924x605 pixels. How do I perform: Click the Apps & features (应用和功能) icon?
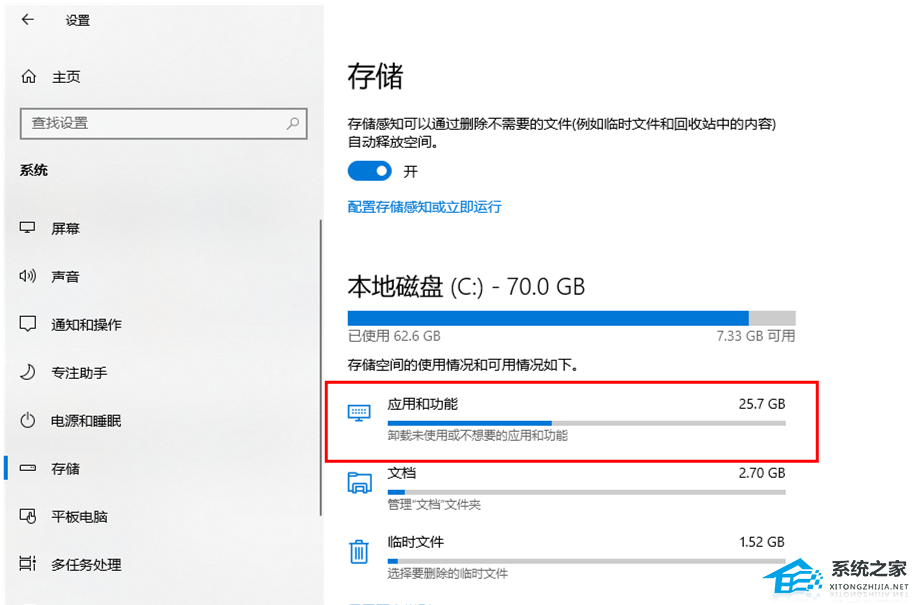coord(358,413)
